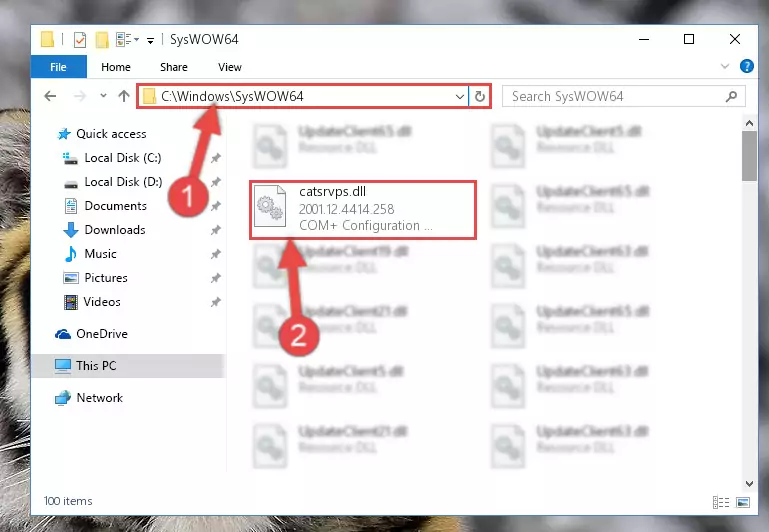
Task: Click the pin icon next to Documents
Action: pyautogui.click(x=215, y=206)
